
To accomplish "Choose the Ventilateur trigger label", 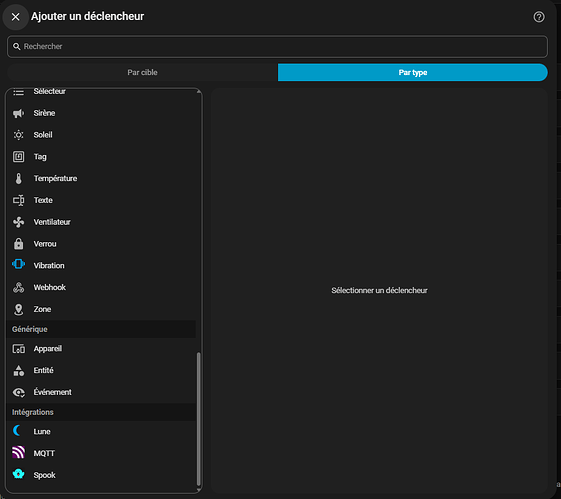I will 52,222.
